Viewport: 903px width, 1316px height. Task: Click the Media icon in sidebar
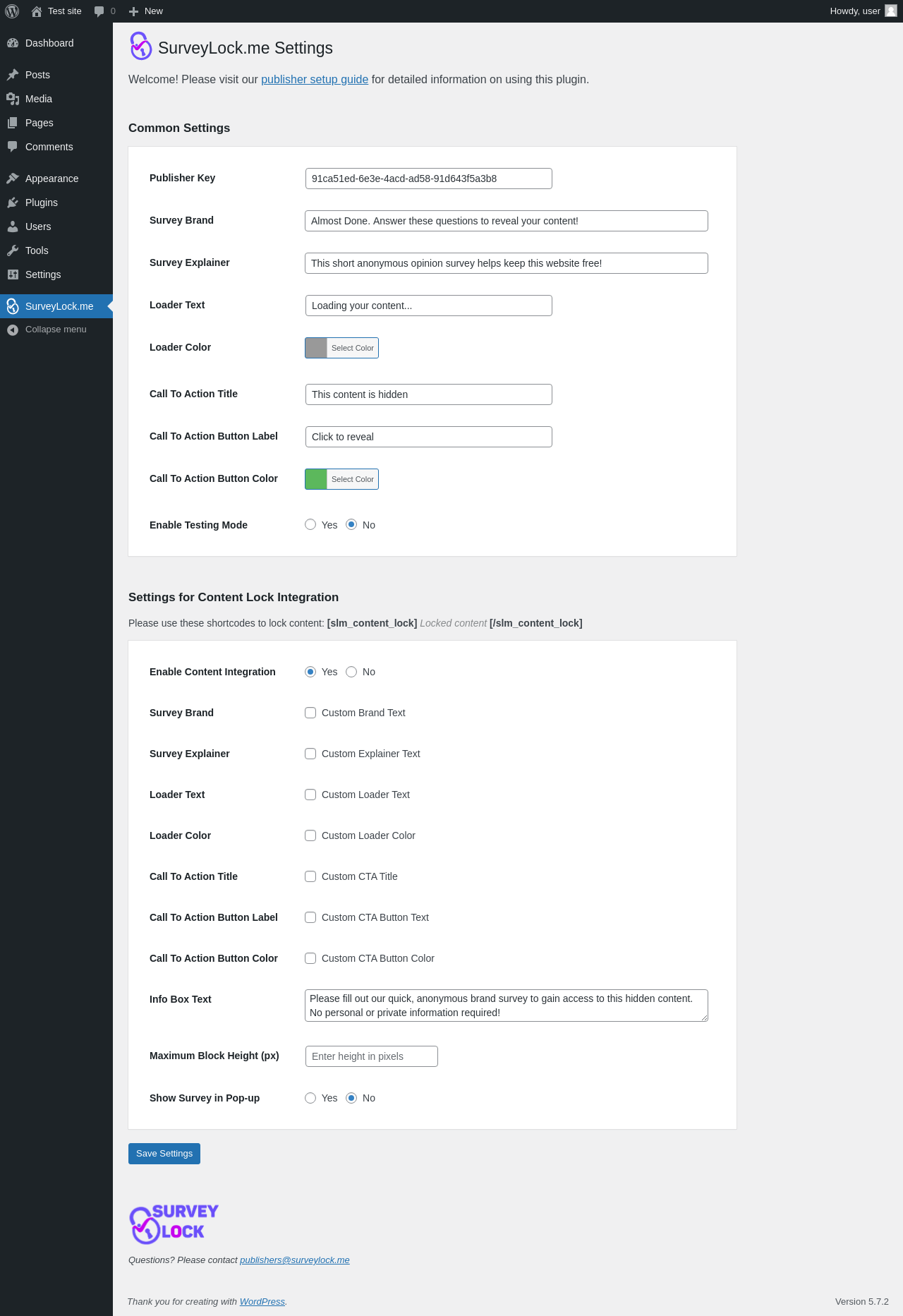(13, 99)
